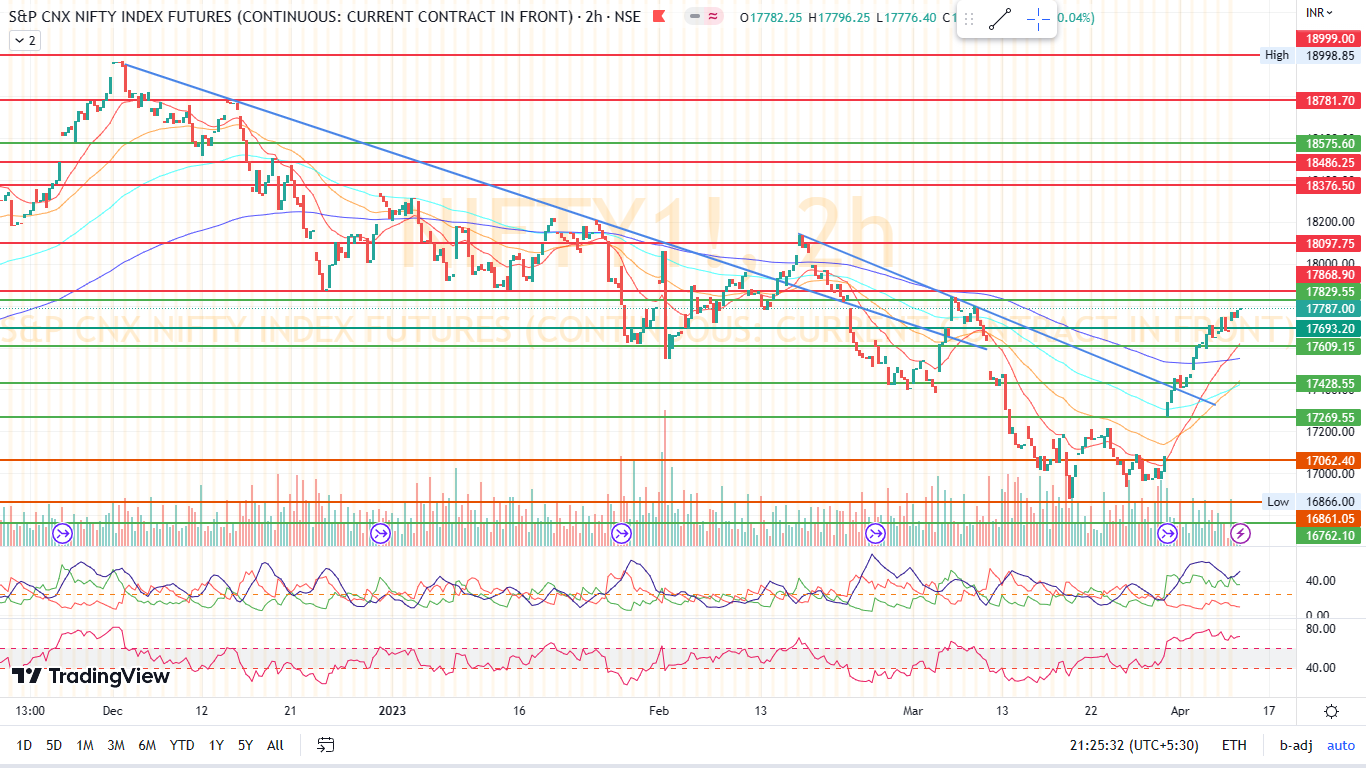Click the High 18998.85 label
The image size is (1366, 768).
[x=1309, y=56]
